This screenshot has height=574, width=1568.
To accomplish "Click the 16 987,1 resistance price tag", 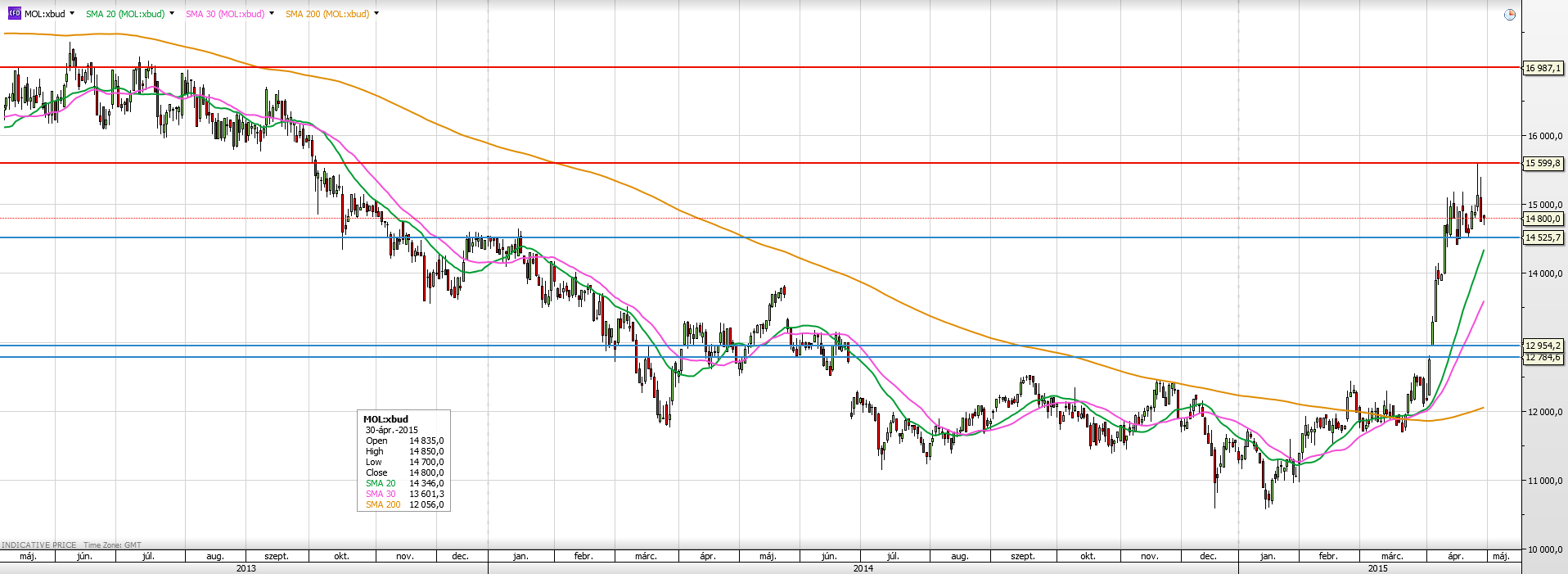I will (1543, 68).
